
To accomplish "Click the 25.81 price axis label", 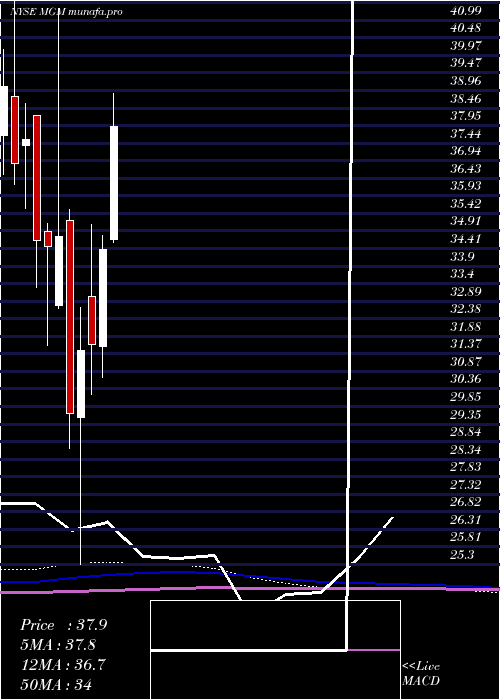I will (466, 537).
